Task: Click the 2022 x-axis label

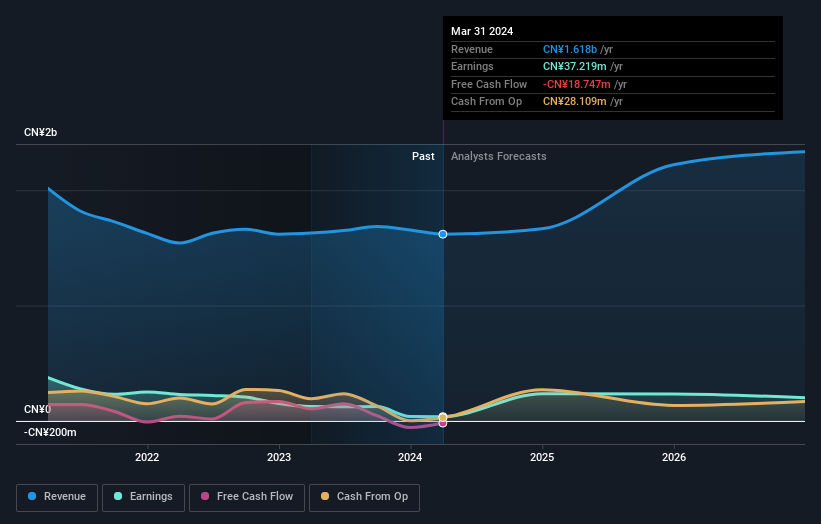Action: [147, 458]
